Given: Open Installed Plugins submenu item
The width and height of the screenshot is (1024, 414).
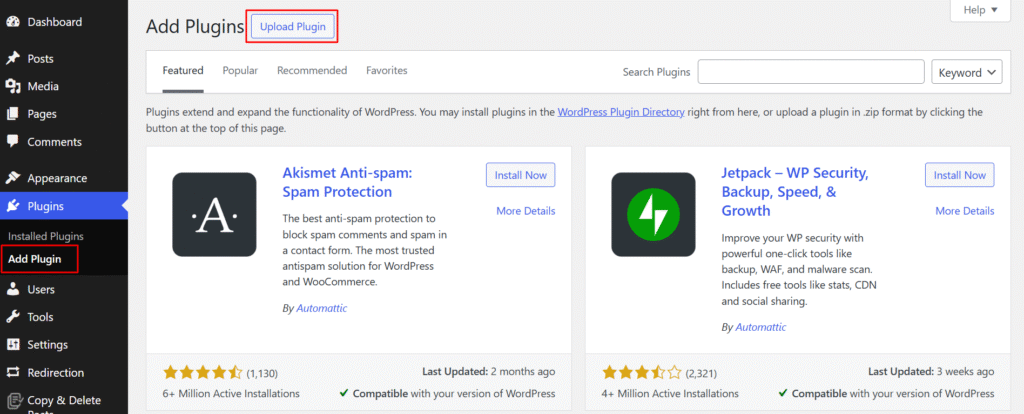Looking at the screenshot, I should point(46,236).
